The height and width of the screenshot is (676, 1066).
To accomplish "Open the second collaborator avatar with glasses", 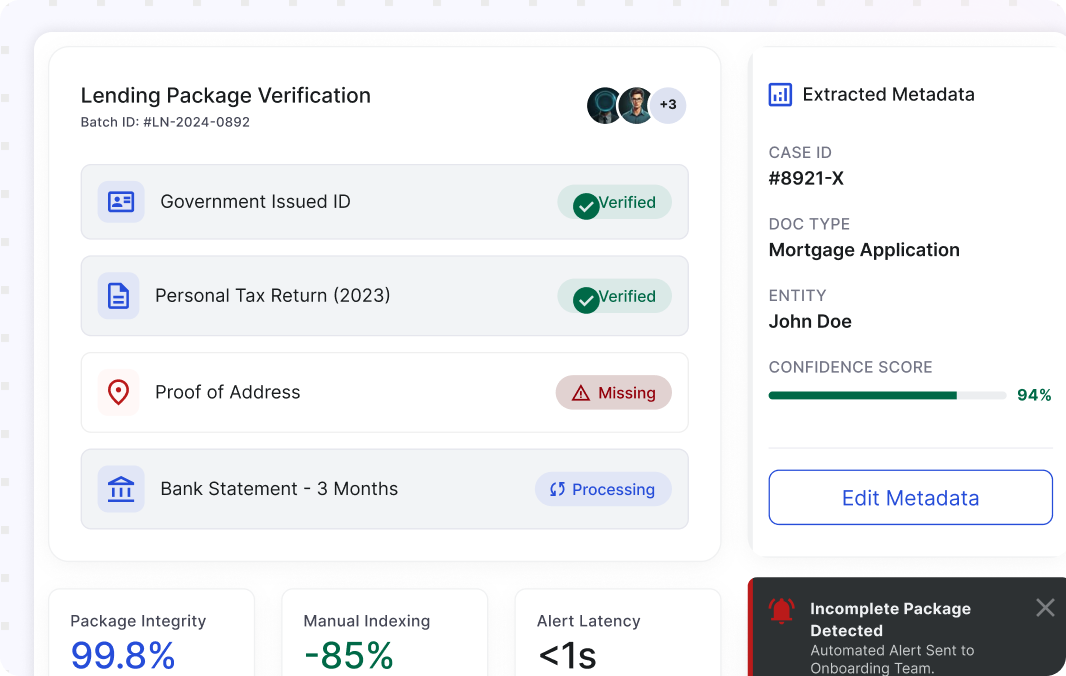I will [636, 105].
